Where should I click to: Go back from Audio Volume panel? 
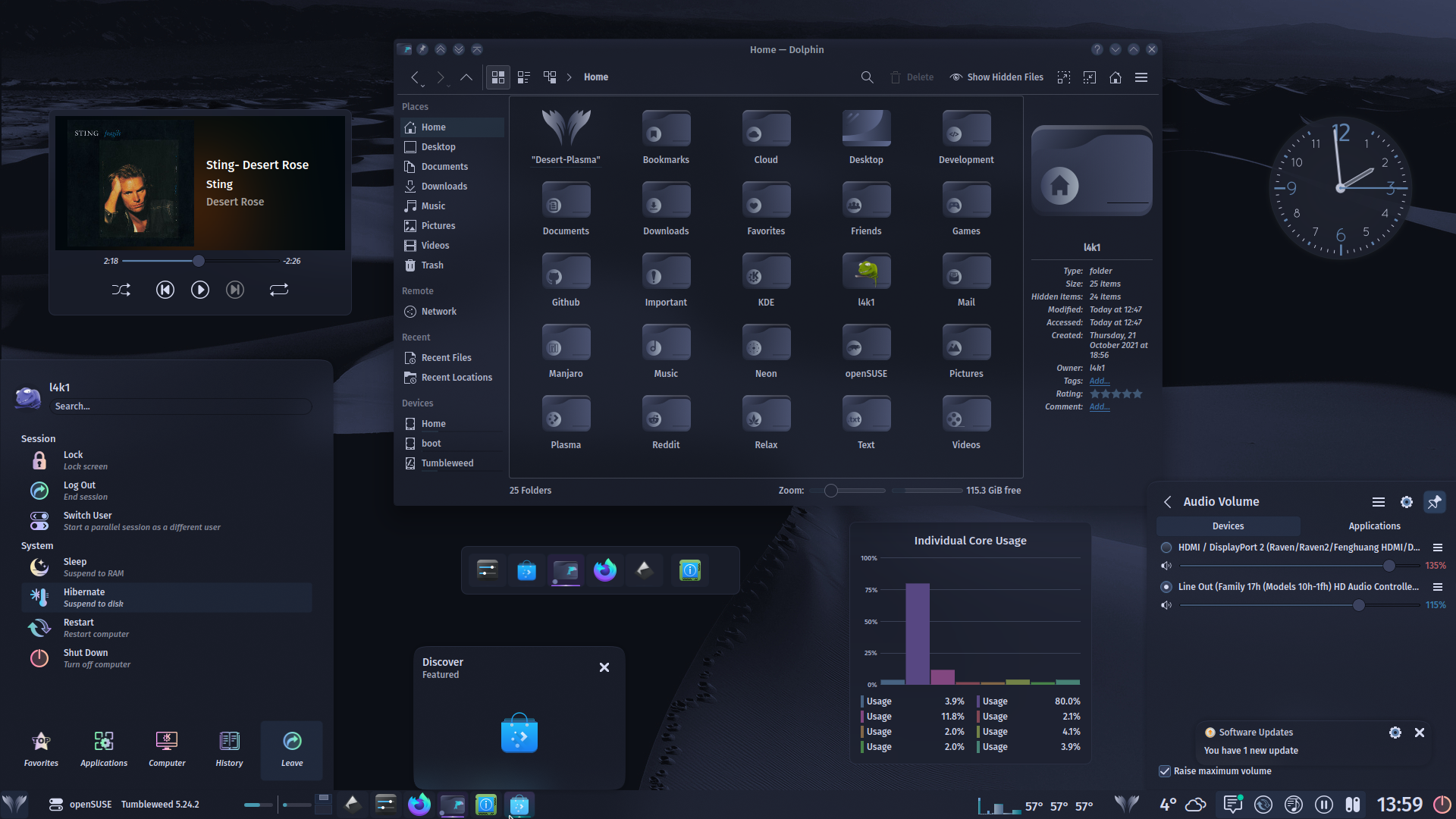coord(1168,502)
